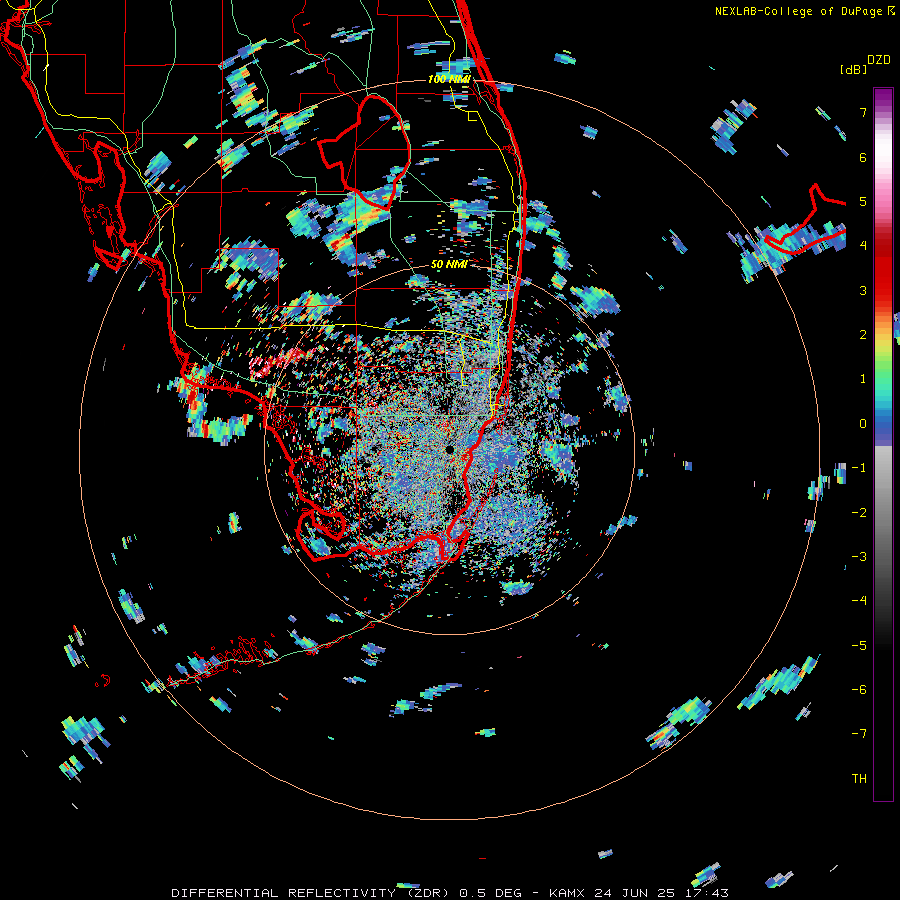Click the 100 NMI range ring label
The height and width of the screenshot is (900, 900).
449,79
